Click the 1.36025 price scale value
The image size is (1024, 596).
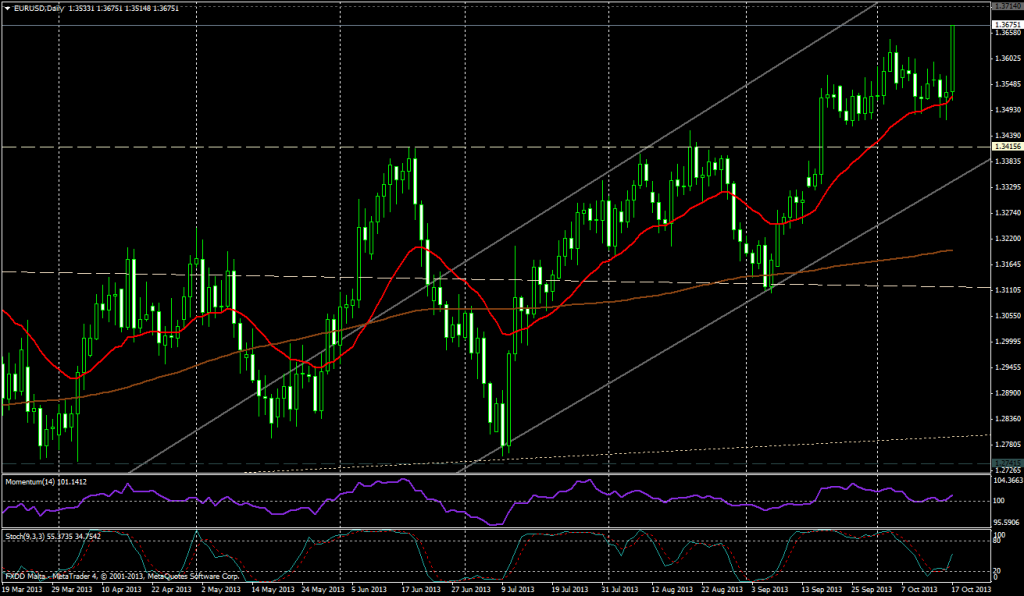[1006, 58]
